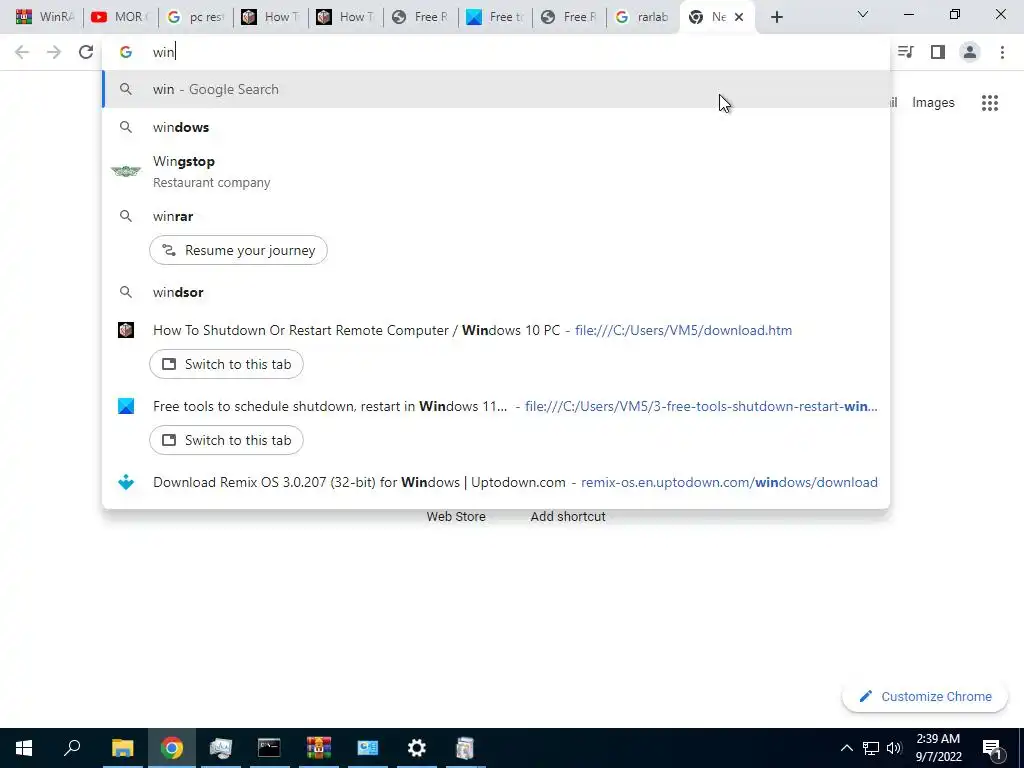The image size is (1024, 768).
Task: Toggle the Chrome side panel
Action: pos(938,52)
